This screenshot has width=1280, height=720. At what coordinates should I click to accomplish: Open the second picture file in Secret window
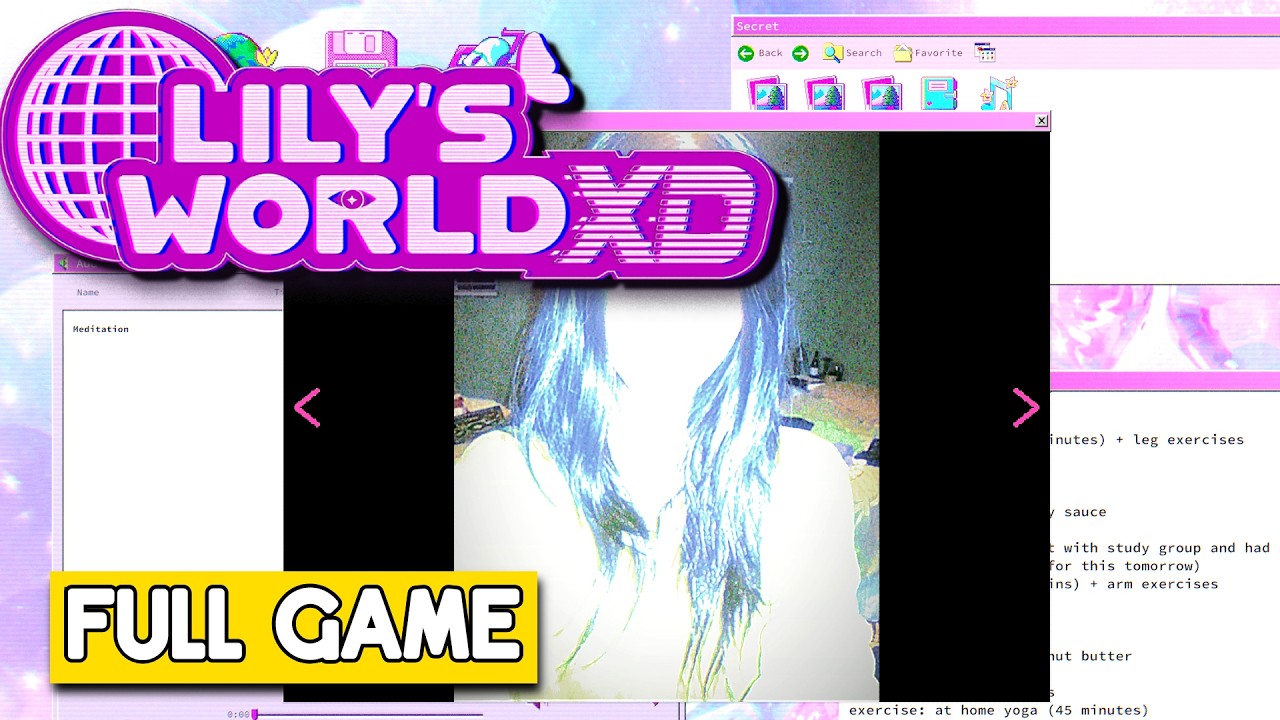click(x=825, y=94)
